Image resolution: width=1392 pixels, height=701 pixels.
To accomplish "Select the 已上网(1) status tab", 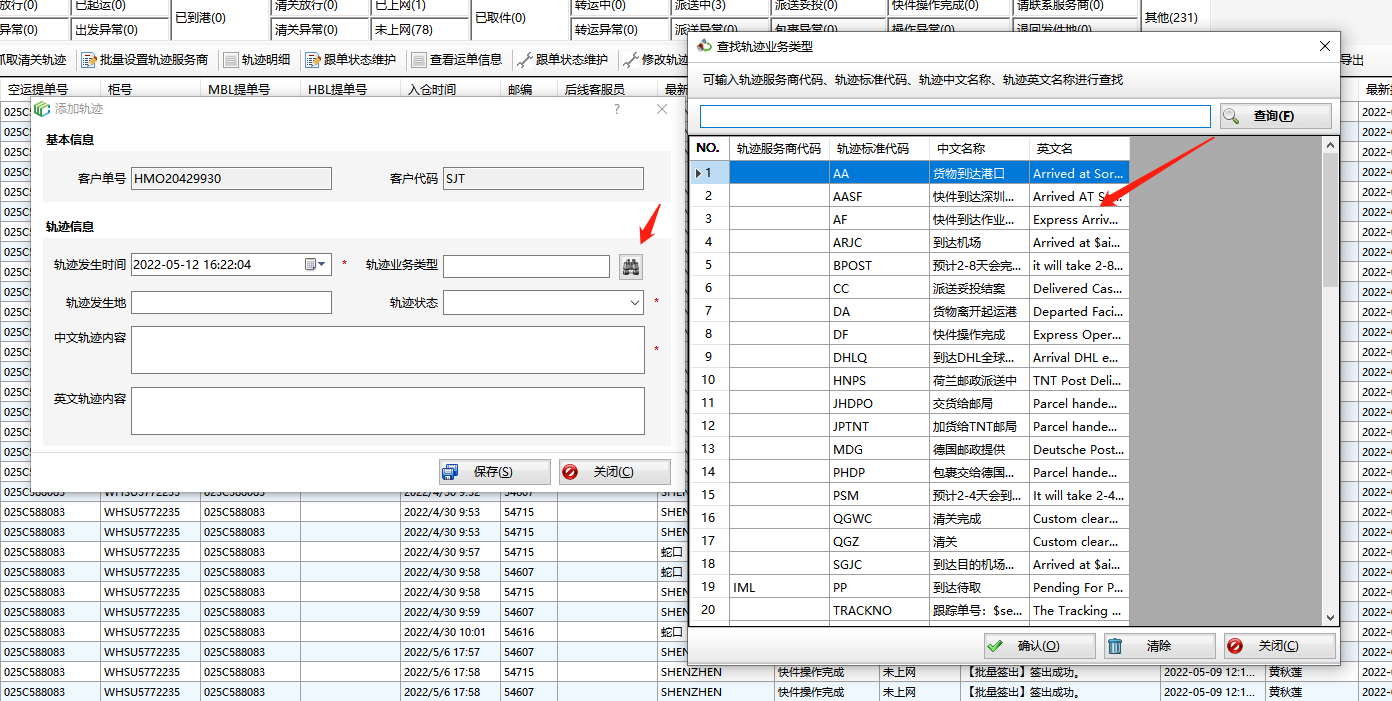I will (x=420, y=6).
